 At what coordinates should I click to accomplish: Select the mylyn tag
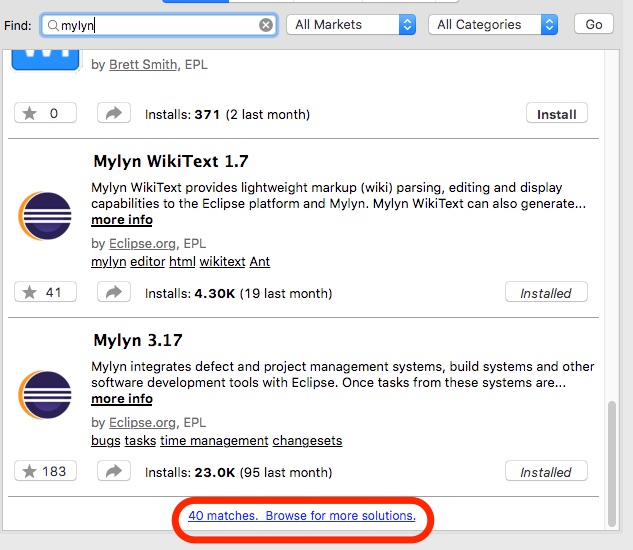click(x=109, y=262)
